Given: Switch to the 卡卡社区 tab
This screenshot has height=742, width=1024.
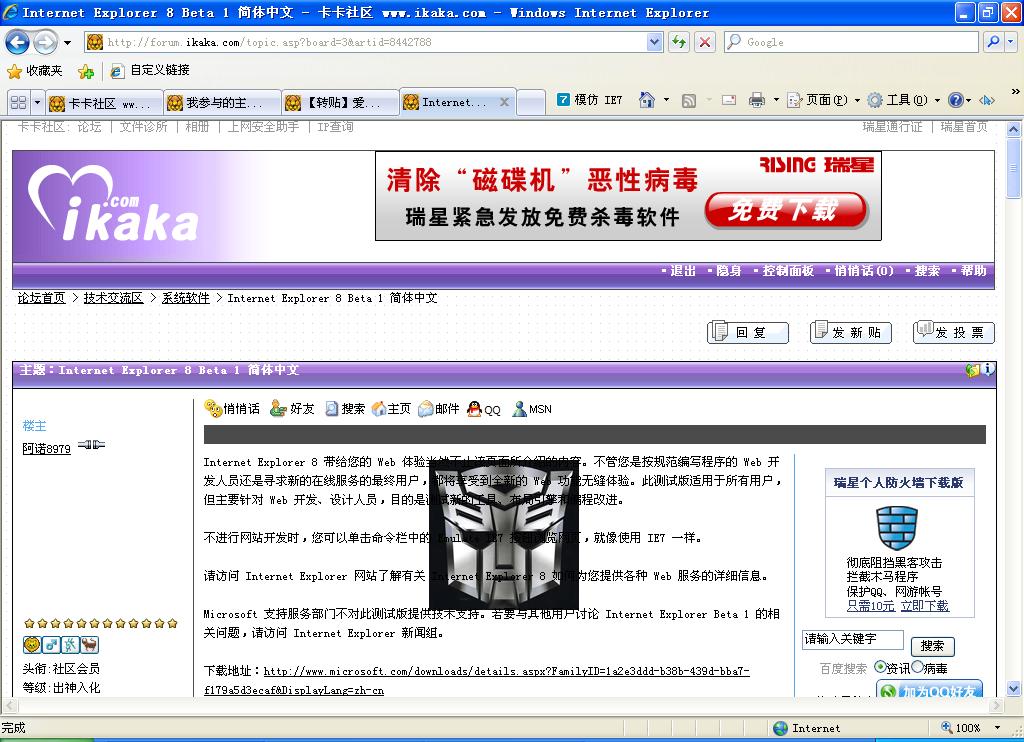Looking at the screenshot, I should coord(104,103).
